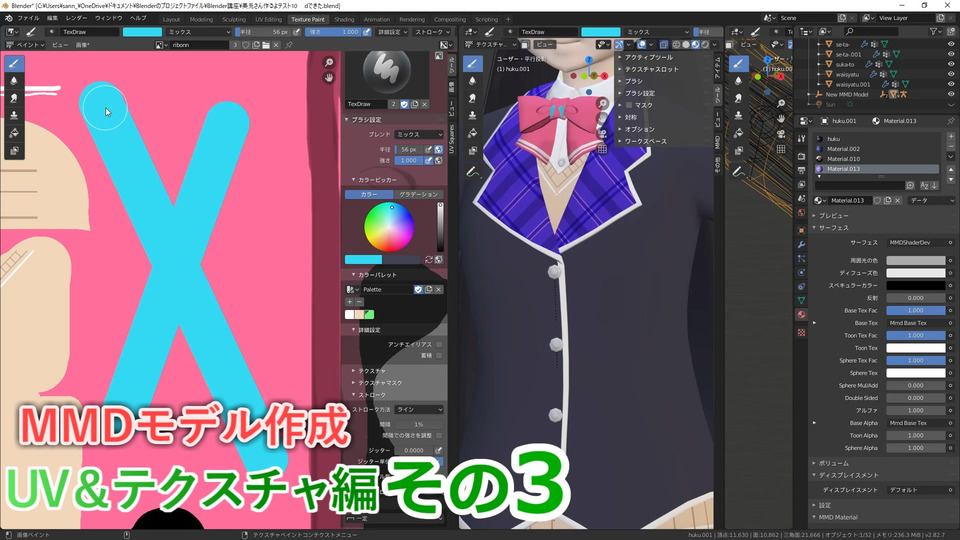960x540 pixels.
Task: Add a material slot with the plus button
Action: (x=951, y=137)
